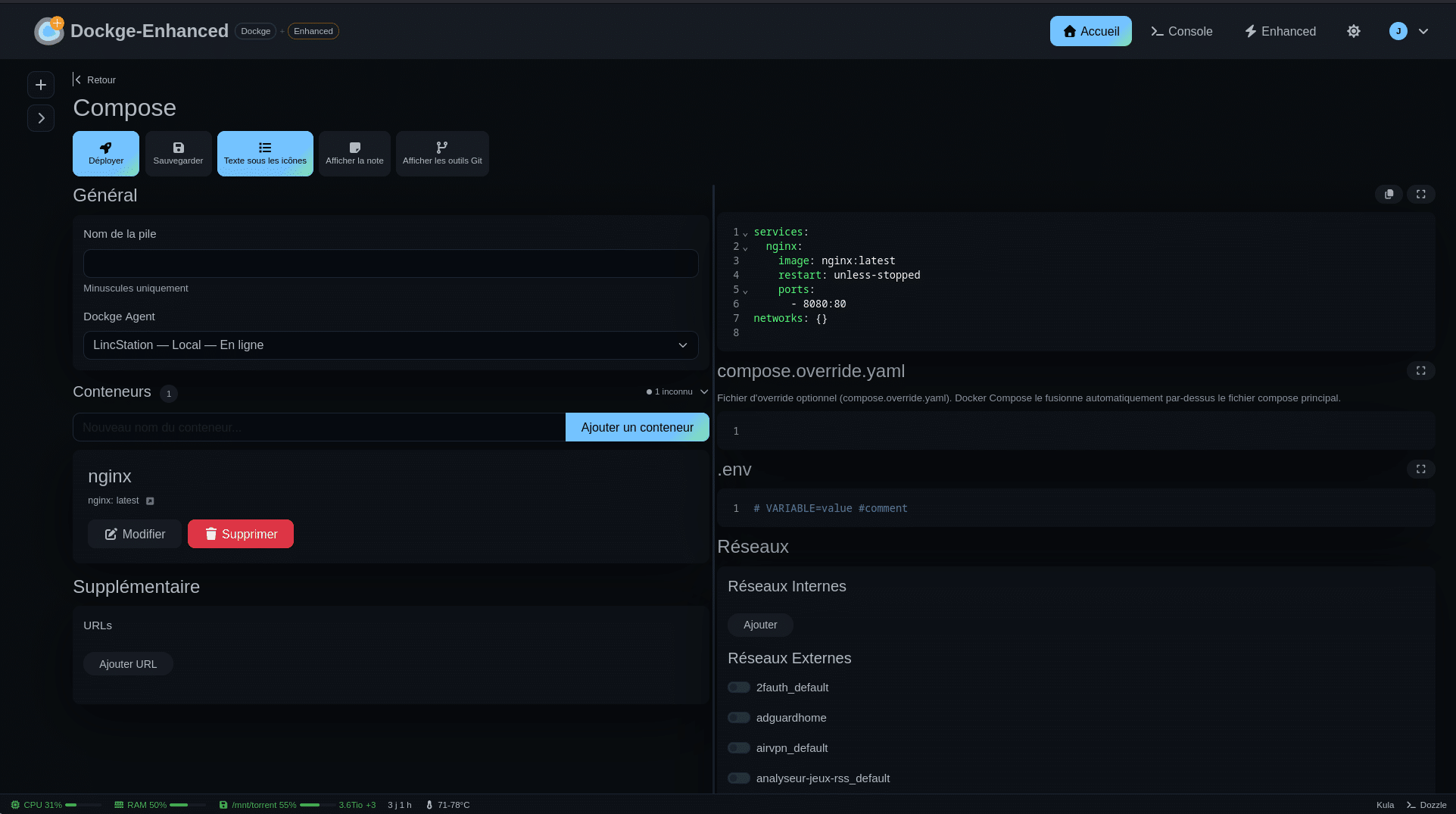Click the J user avatar
Screen dimensions: 1456x814
1398,31
